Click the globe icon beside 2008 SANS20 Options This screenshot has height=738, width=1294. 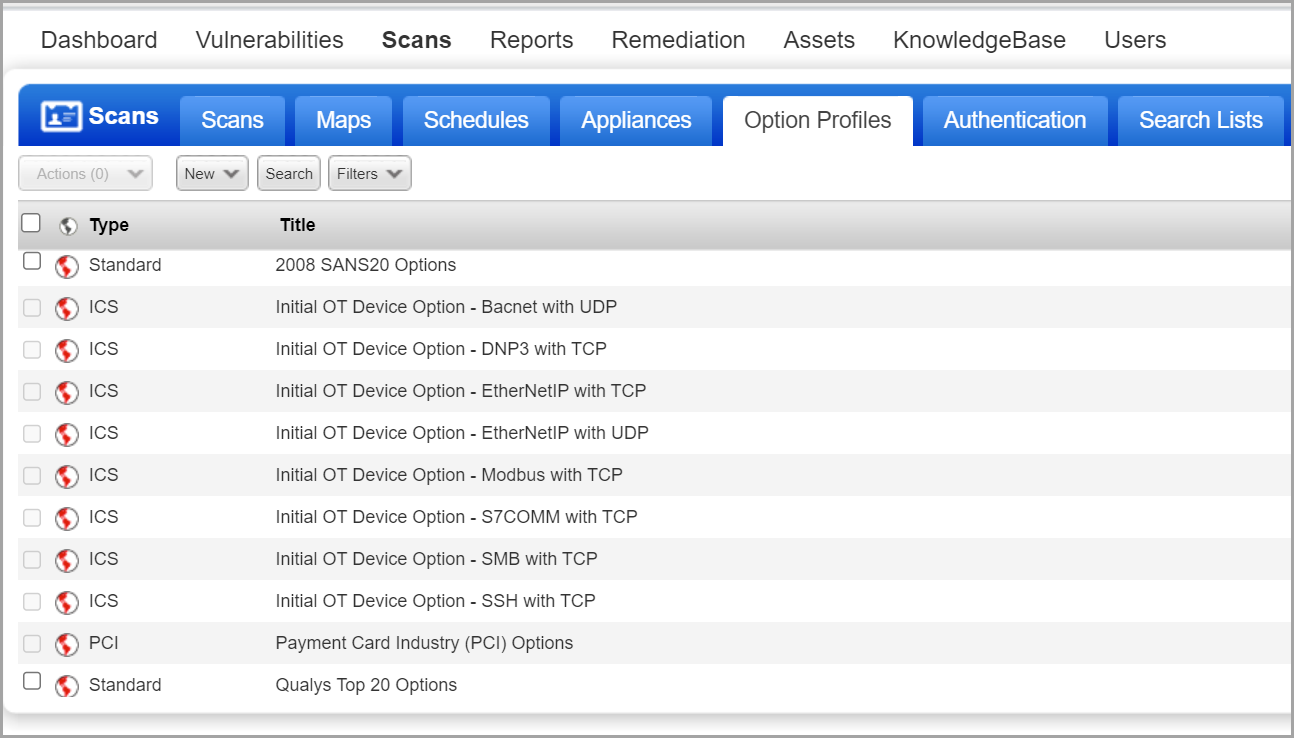(66, 265)
